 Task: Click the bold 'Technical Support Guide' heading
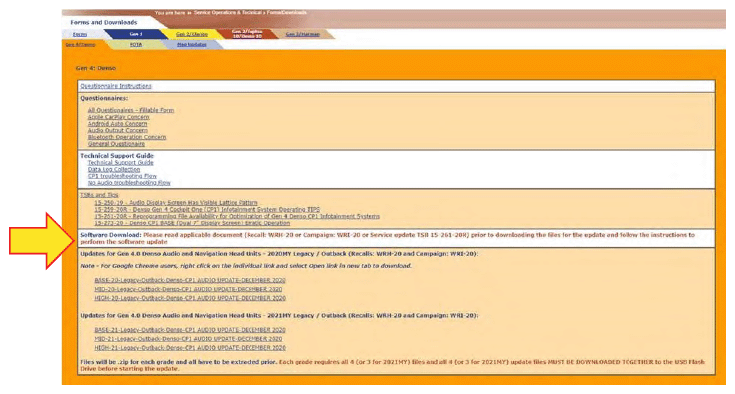(117, 156)
